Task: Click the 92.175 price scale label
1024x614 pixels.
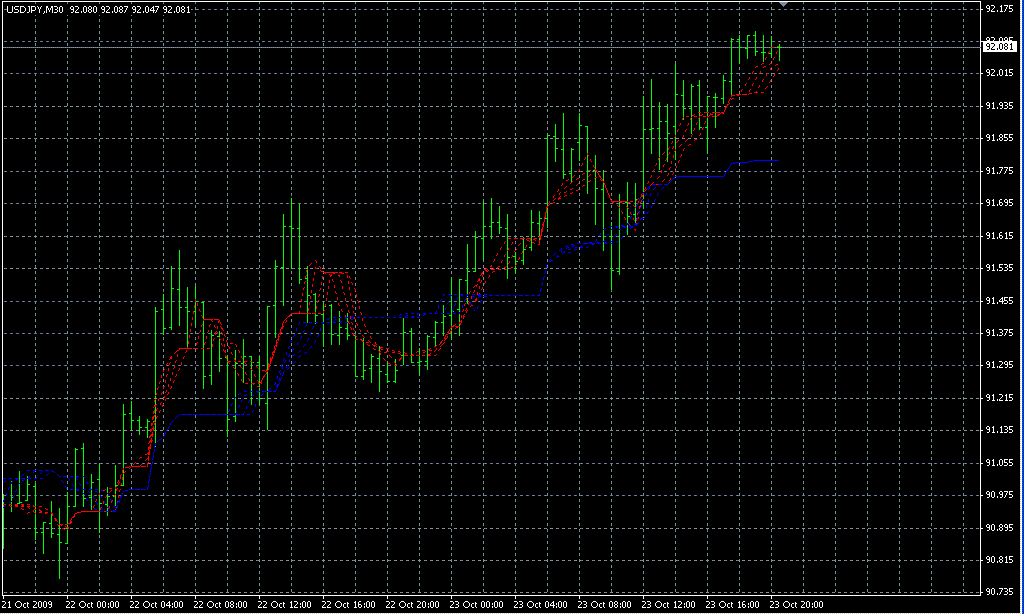Action: [999, 9]
